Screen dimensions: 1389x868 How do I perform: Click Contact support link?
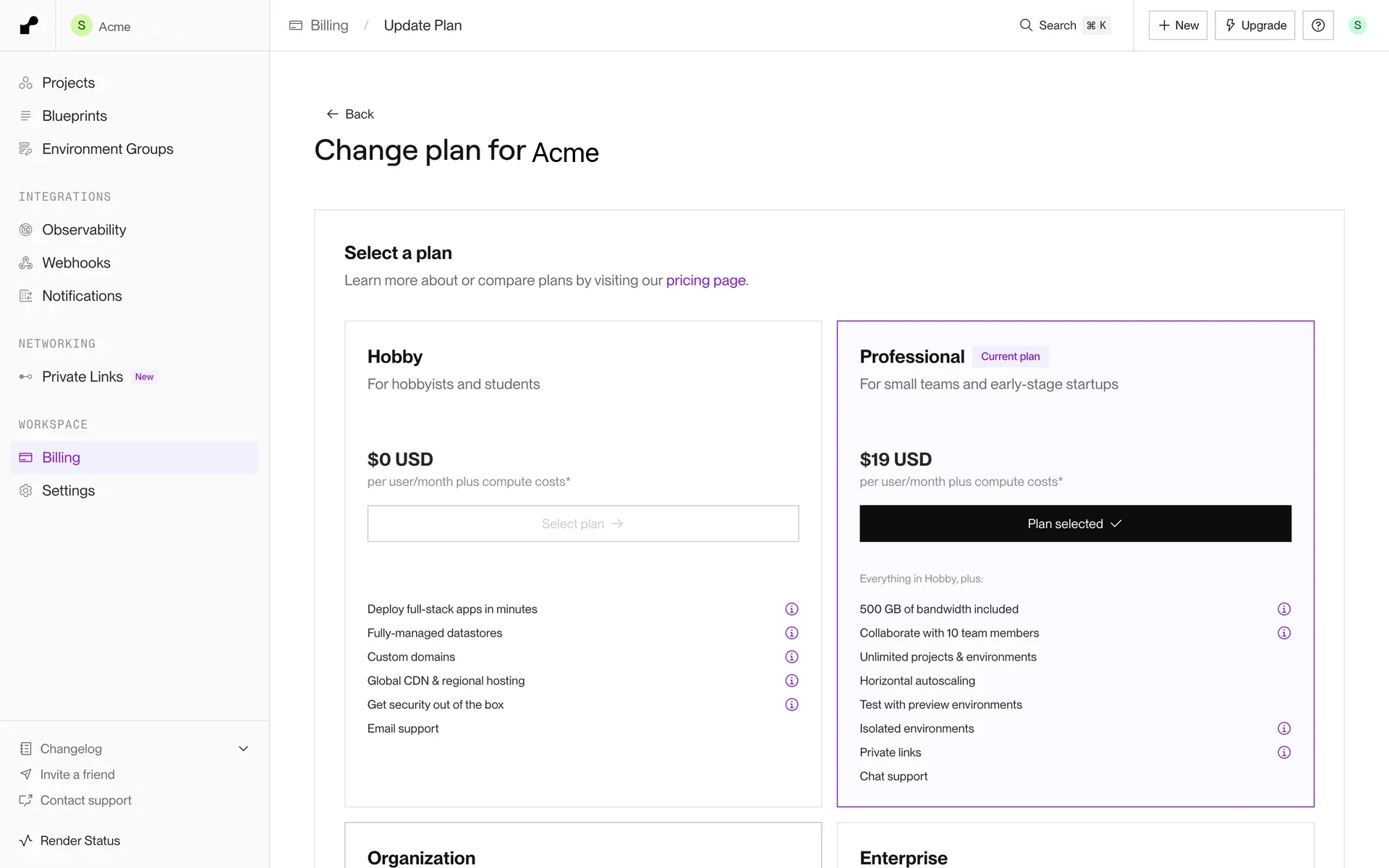click(x=86, y=801)
